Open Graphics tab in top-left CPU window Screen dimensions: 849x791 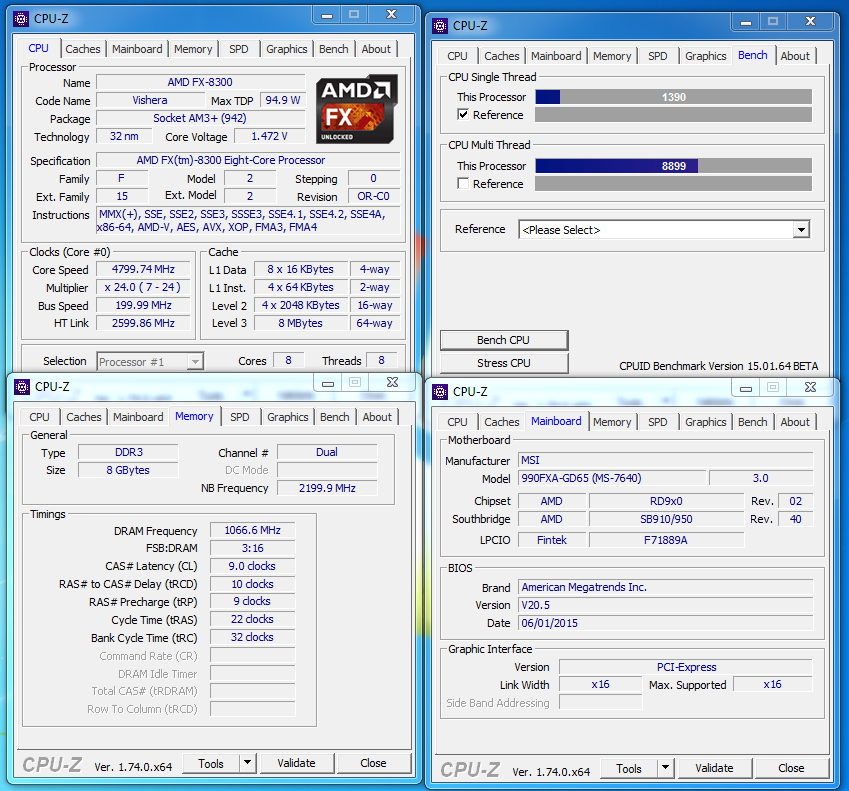pyautogui.click(x=286, y=49)
